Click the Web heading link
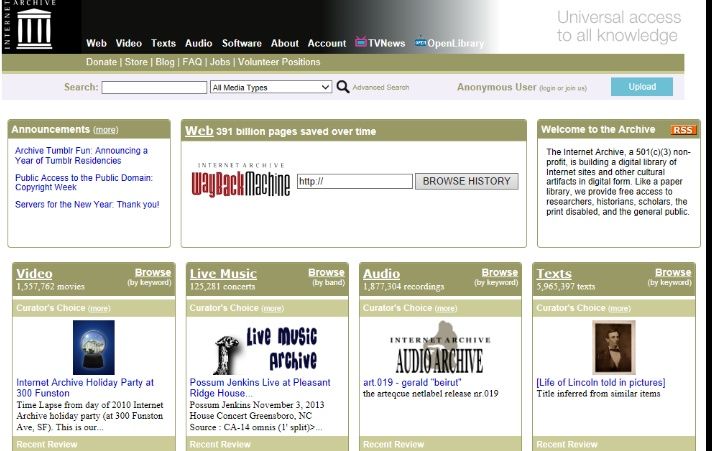 click(x=199, y=131)
